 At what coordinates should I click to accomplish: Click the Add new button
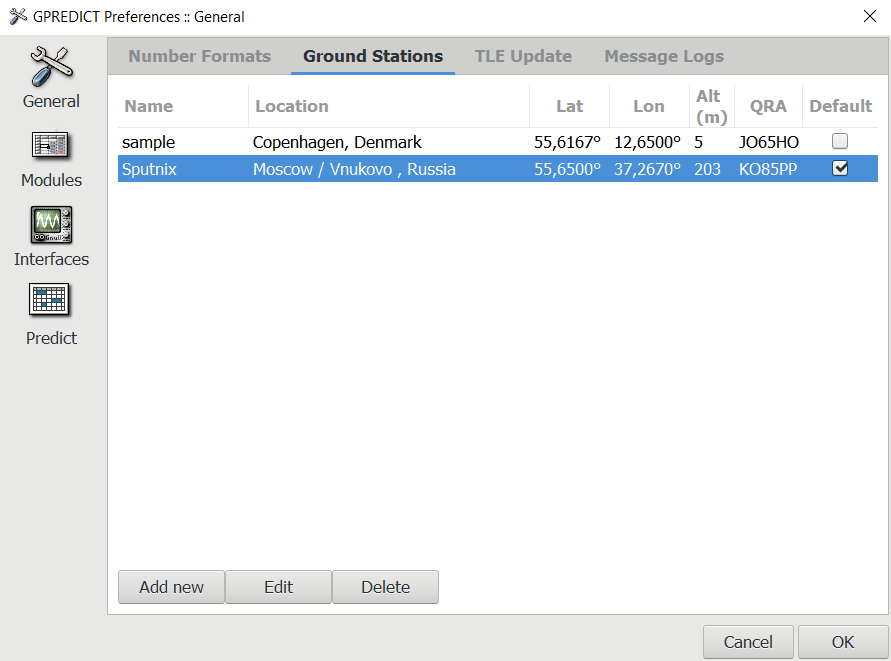click(171, 587)
